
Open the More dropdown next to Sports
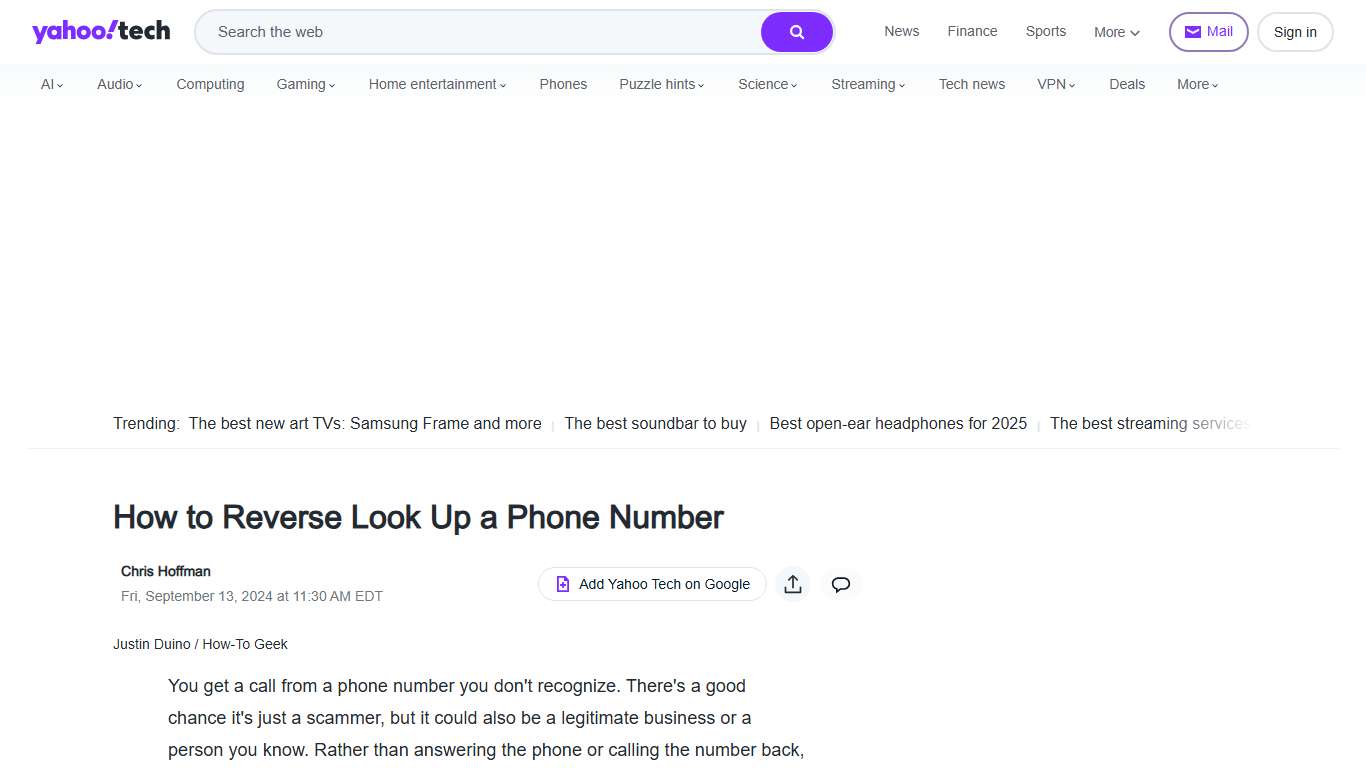tap(1115, 32)
